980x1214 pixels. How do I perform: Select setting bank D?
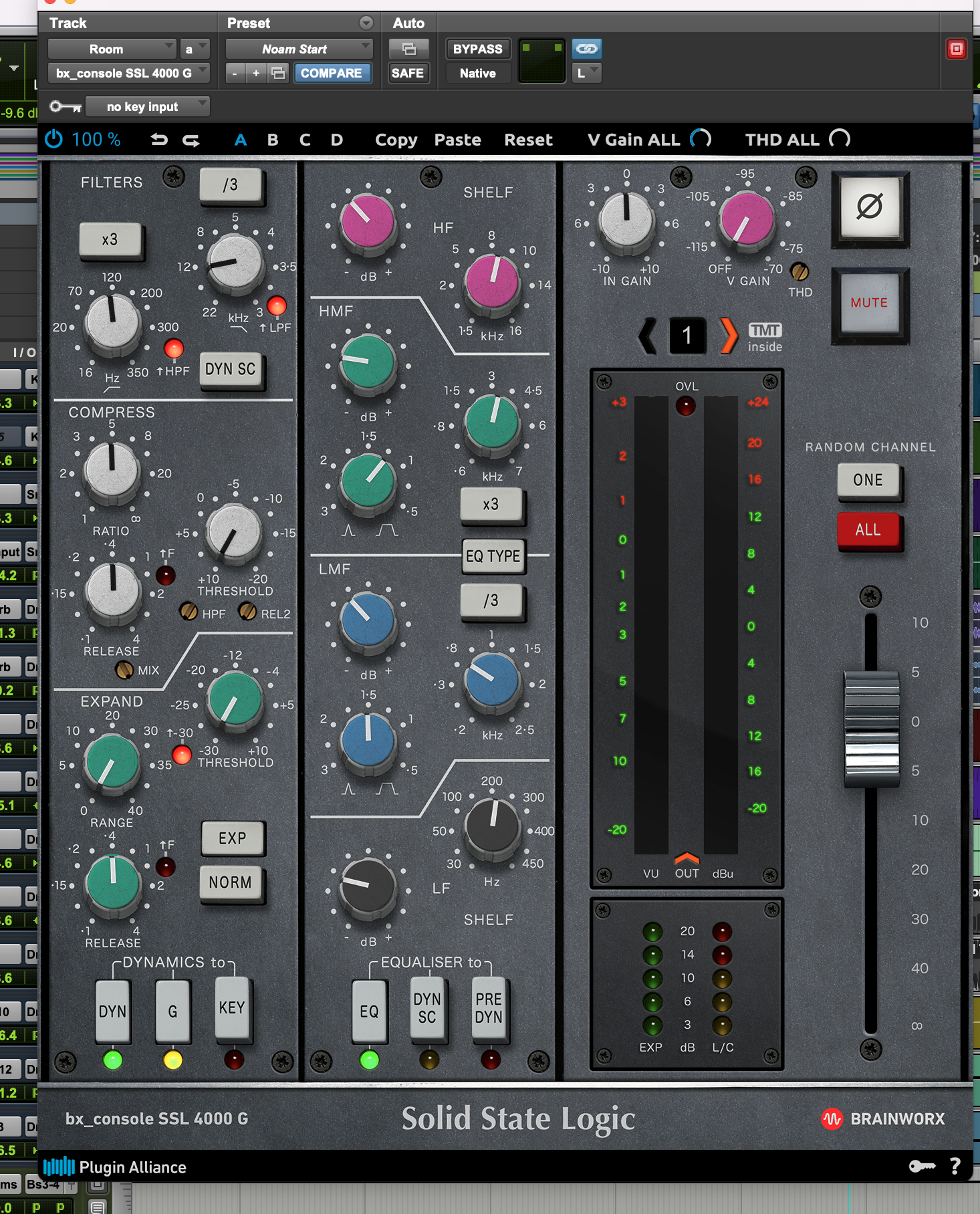coord(337,140)
